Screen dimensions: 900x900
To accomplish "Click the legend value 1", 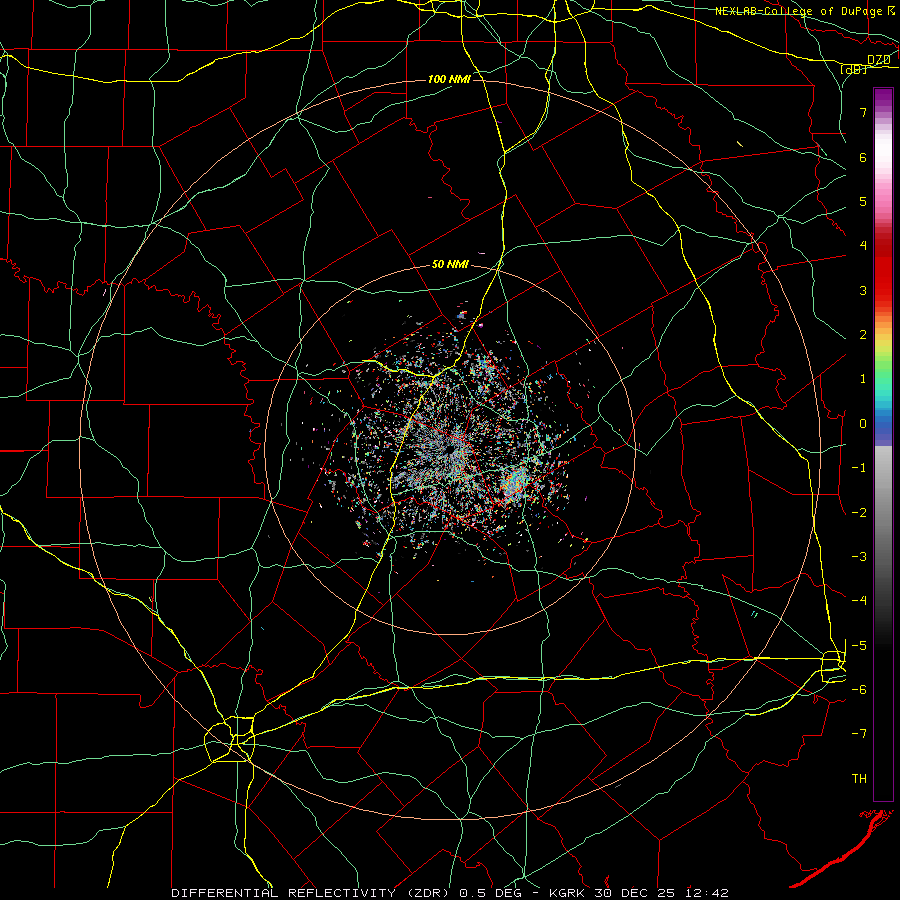I will coord(863,379).
